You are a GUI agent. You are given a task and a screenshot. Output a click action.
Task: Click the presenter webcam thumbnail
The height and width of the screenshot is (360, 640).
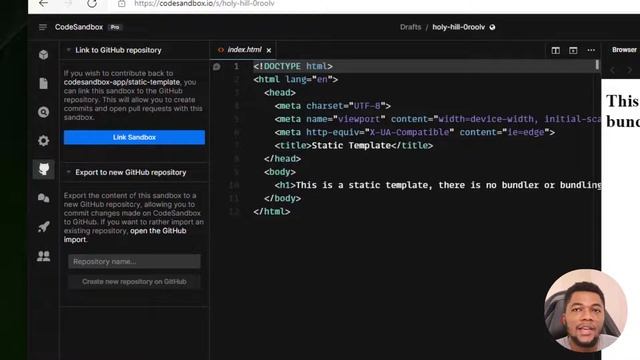click(586, 310)
